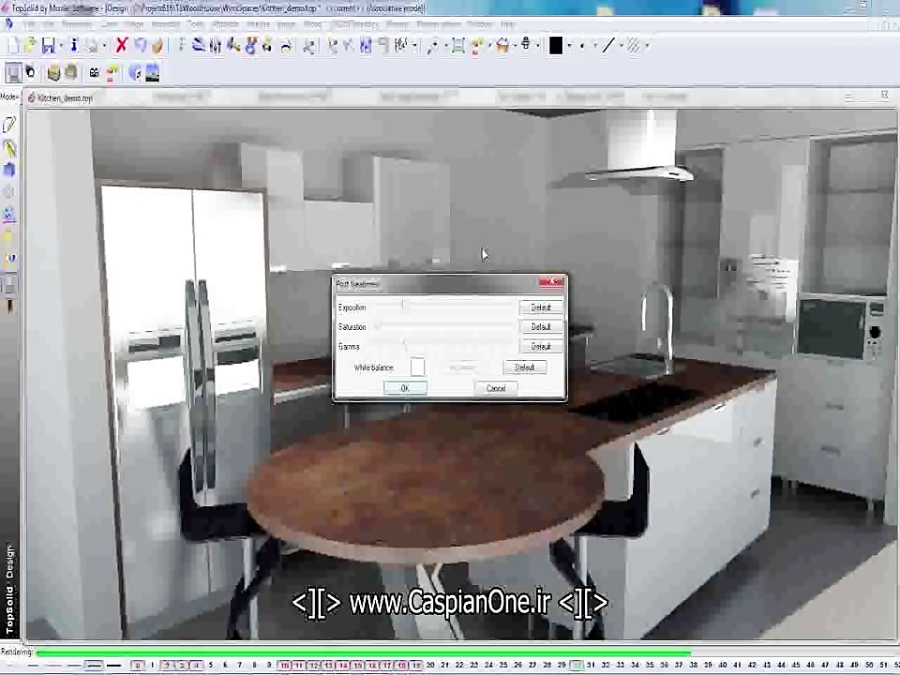The image size is (900, 675).
Task: Expand the point style dropdown arrow
Action: [x=595, y=46]
